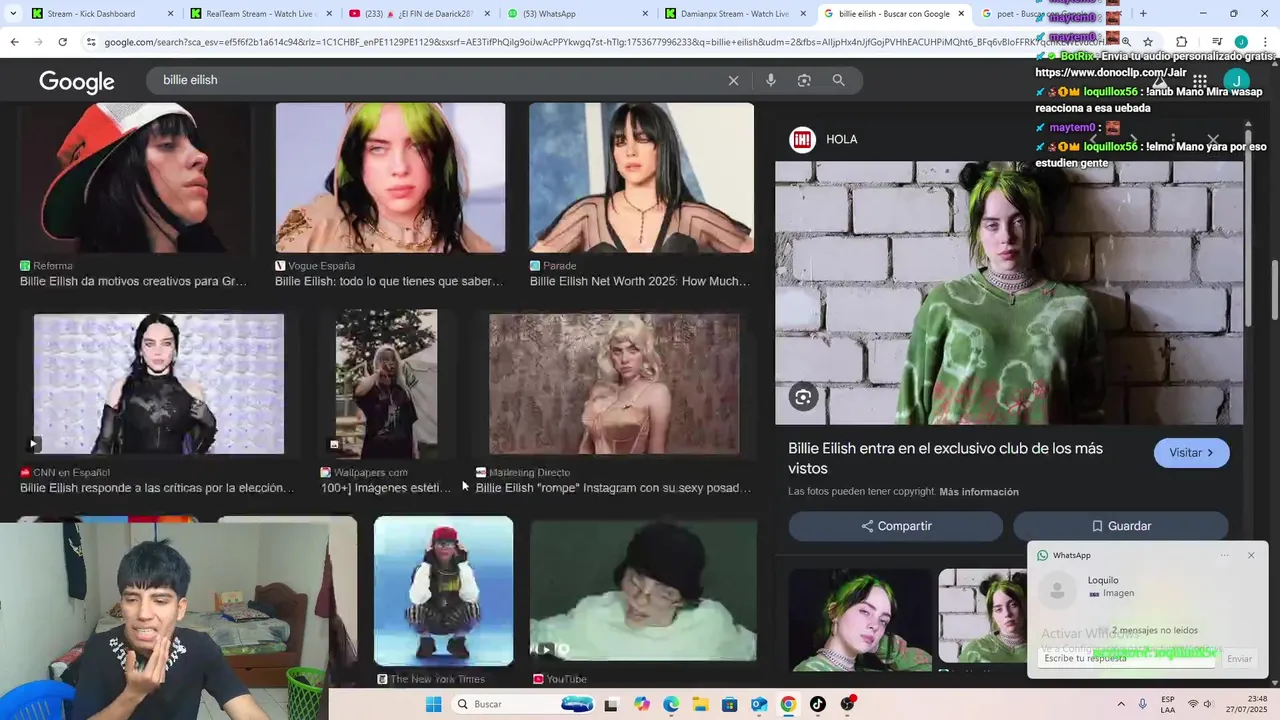Show the next image in the preview

(x=1133, y=140)
